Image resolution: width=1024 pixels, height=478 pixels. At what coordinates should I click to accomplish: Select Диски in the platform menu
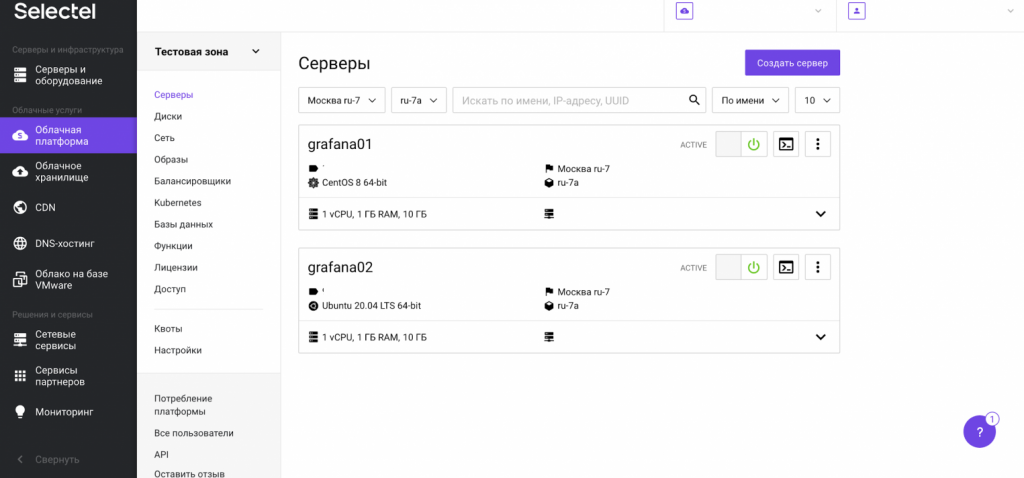point(168,116)
